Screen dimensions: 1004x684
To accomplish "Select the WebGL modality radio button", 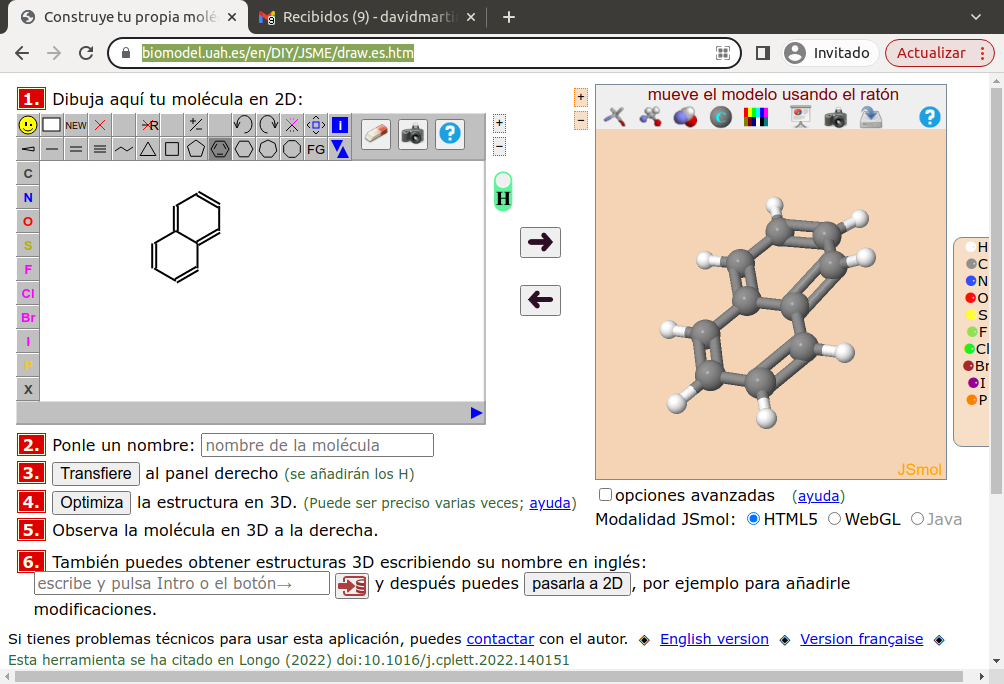I will pyautogui.click(x=834, y=519).
